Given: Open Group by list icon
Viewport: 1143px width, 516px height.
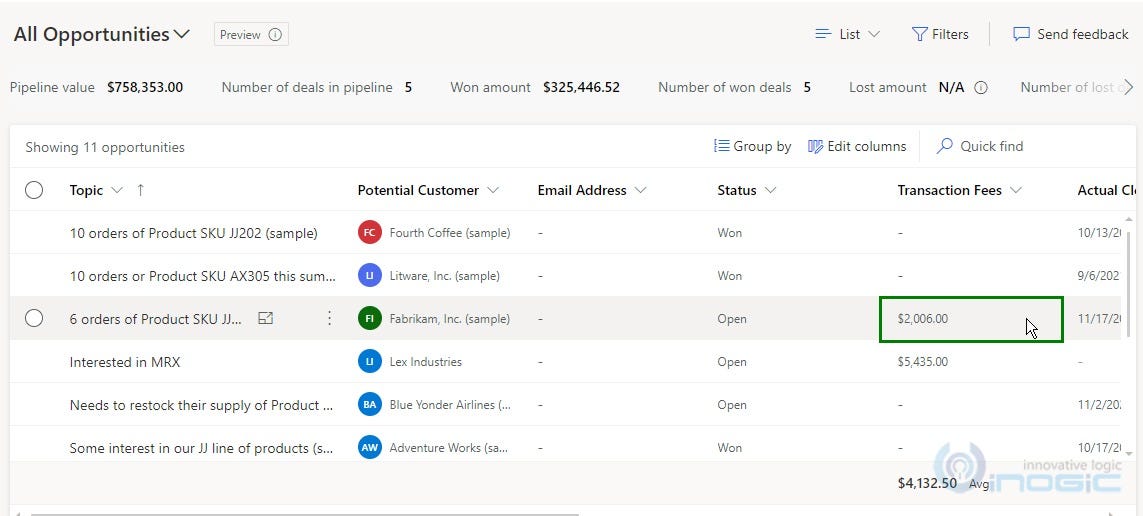Looking at the screenshot, I should click(x=722, y=146).
